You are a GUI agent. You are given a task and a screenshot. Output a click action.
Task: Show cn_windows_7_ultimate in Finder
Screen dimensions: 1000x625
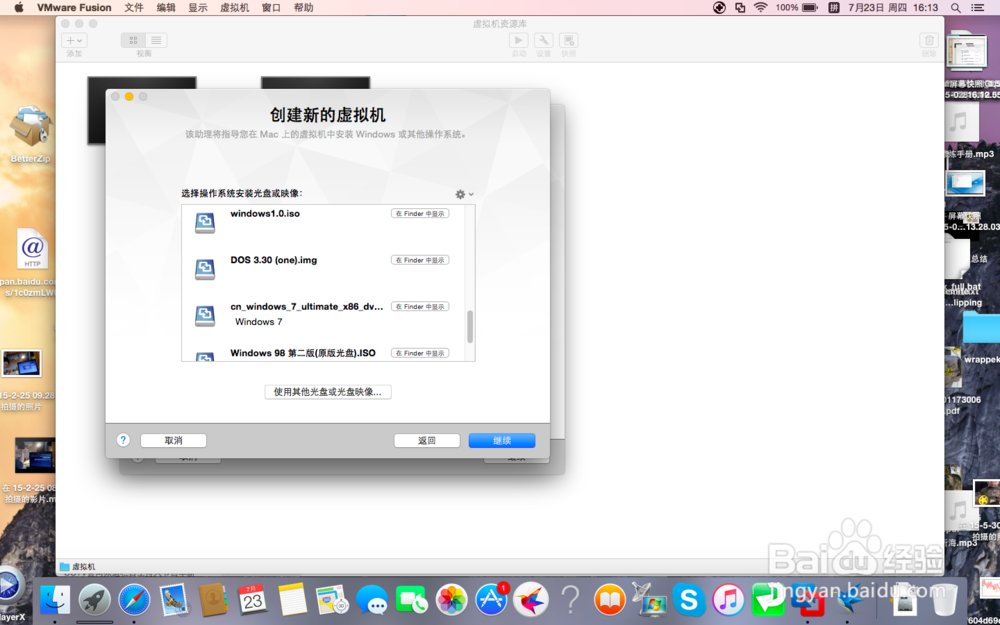(x=420, y=307)
